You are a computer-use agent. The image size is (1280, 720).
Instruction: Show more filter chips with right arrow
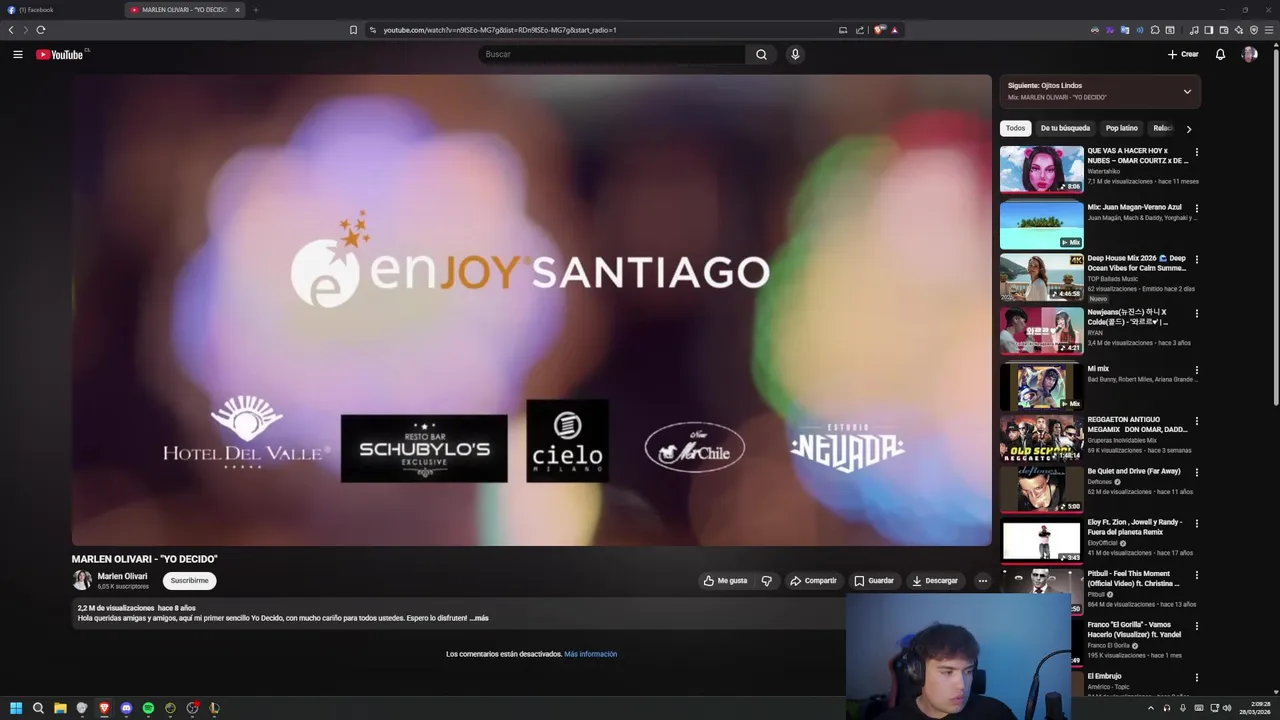click(x=1188, y=129)
